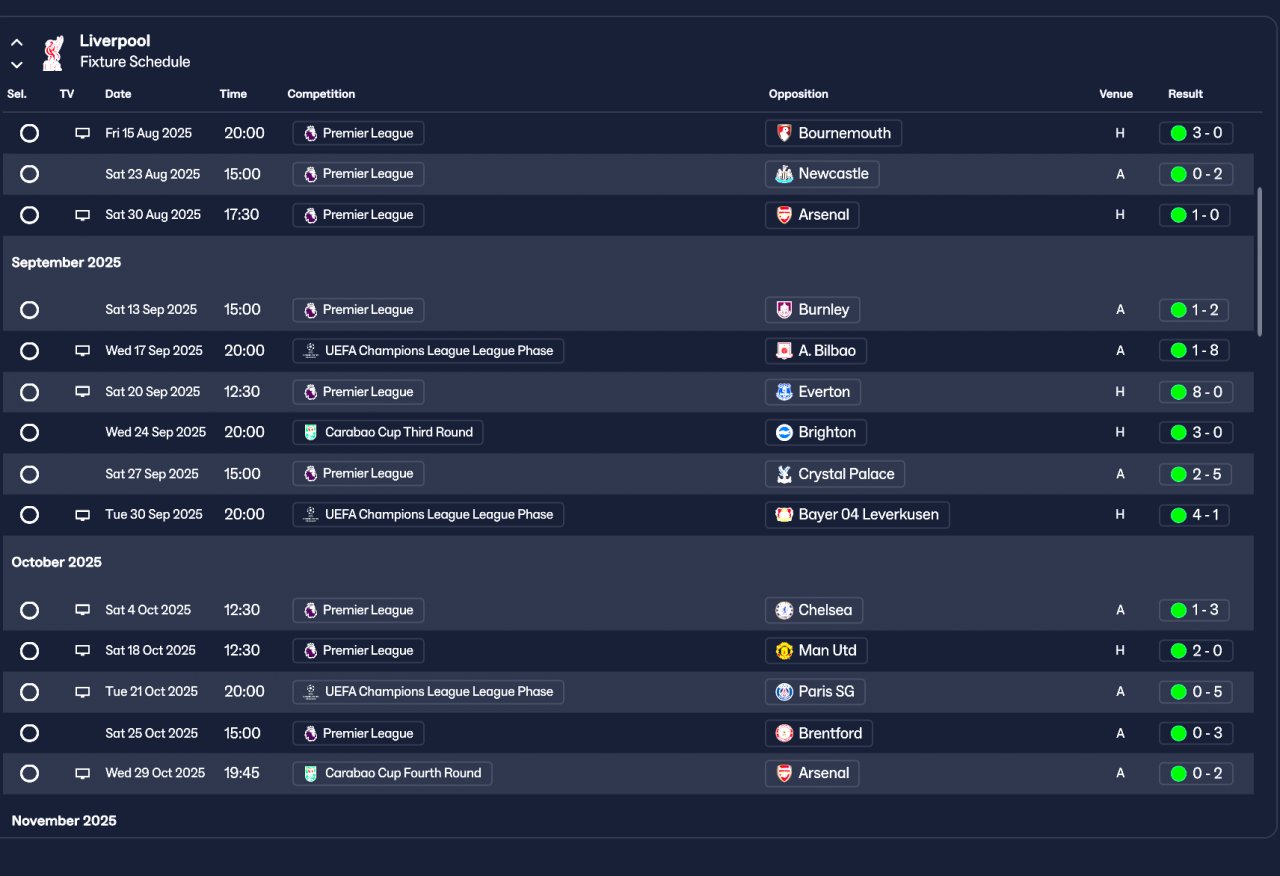The image size is (1280, 876).
Task: Click the Liverpool club crest icon
Action: (x=52, y=53)
